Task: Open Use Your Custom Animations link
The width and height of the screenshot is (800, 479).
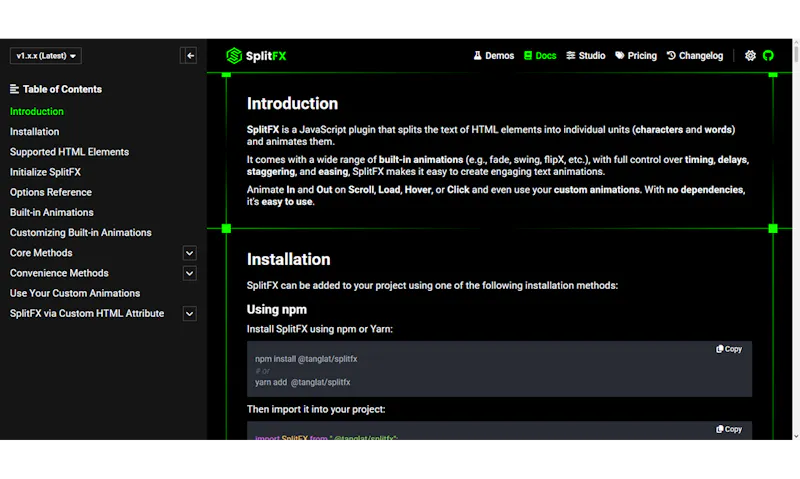Action: pyautogui.click(x=74, y=293)
